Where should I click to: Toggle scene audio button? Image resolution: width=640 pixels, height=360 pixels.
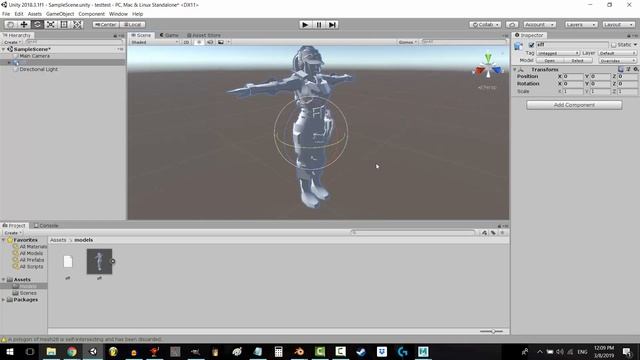coord(210,42)
